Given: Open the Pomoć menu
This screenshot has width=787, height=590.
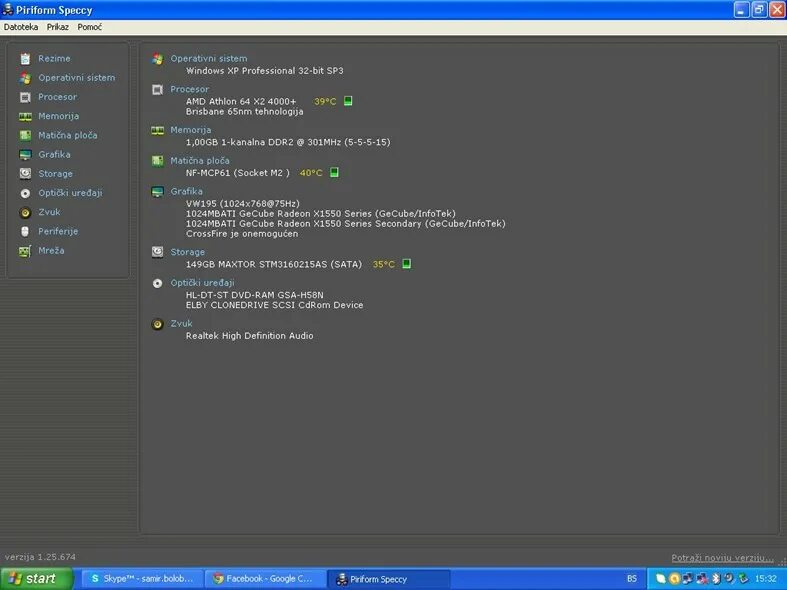Looking at the screenshot, I should (x=89, y=27).
